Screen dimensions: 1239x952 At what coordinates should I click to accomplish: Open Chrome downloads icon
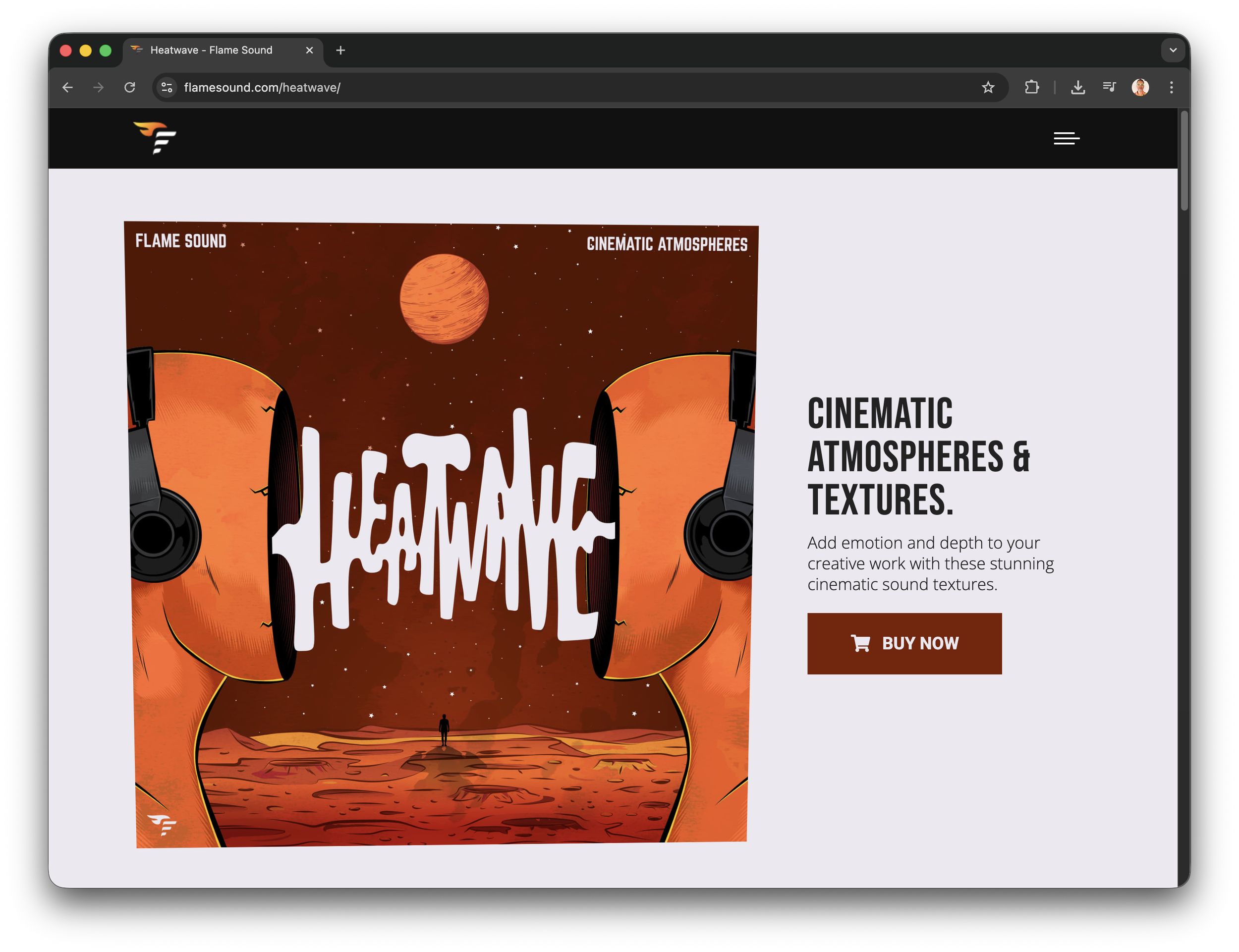tap(1077, 87)
